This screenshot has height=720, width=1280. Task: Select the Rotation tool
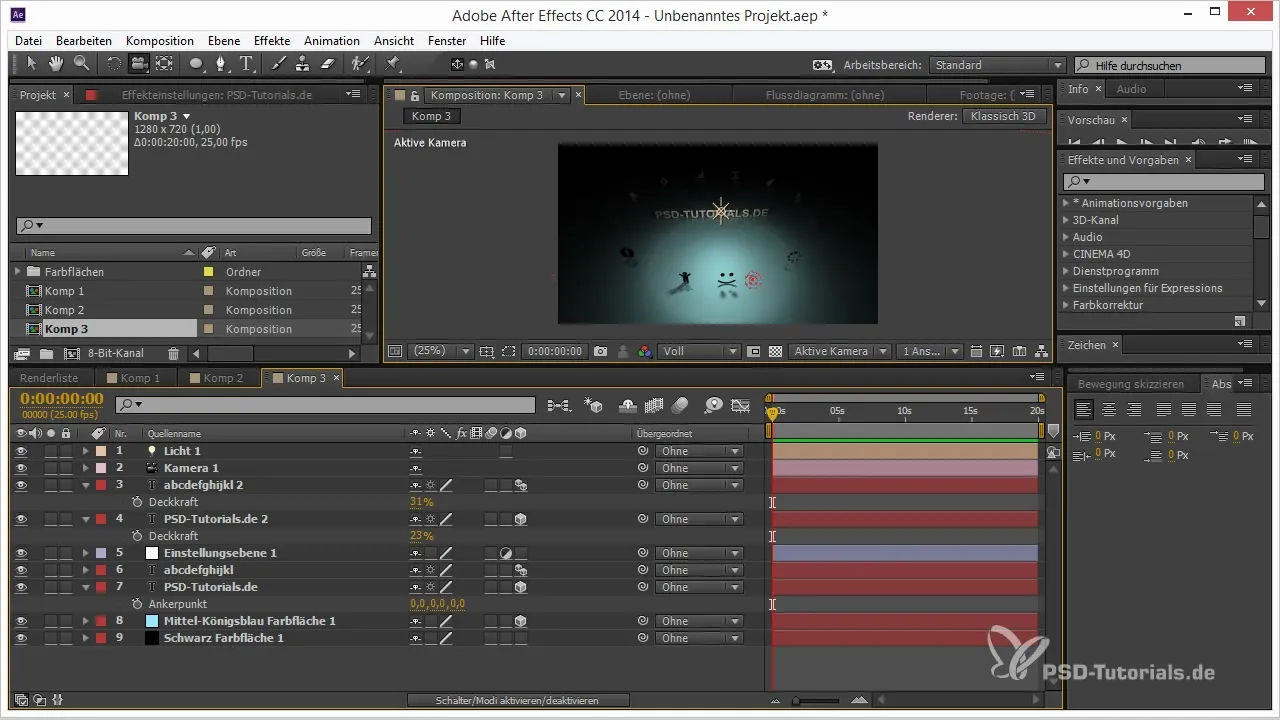coord(113,64)
